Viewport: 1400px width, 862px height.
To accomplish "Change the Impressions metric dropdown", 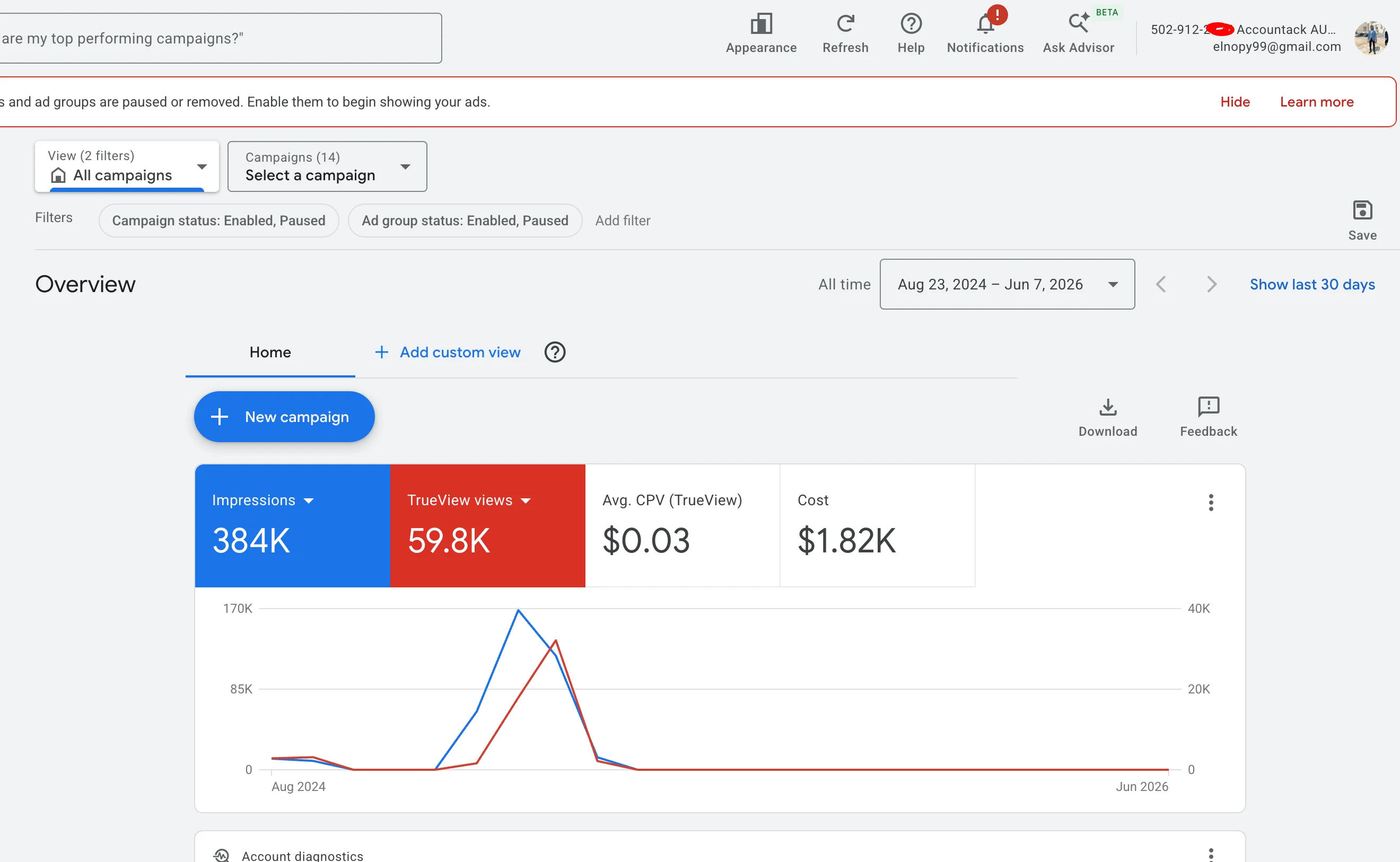I will (x=262, y=500).
